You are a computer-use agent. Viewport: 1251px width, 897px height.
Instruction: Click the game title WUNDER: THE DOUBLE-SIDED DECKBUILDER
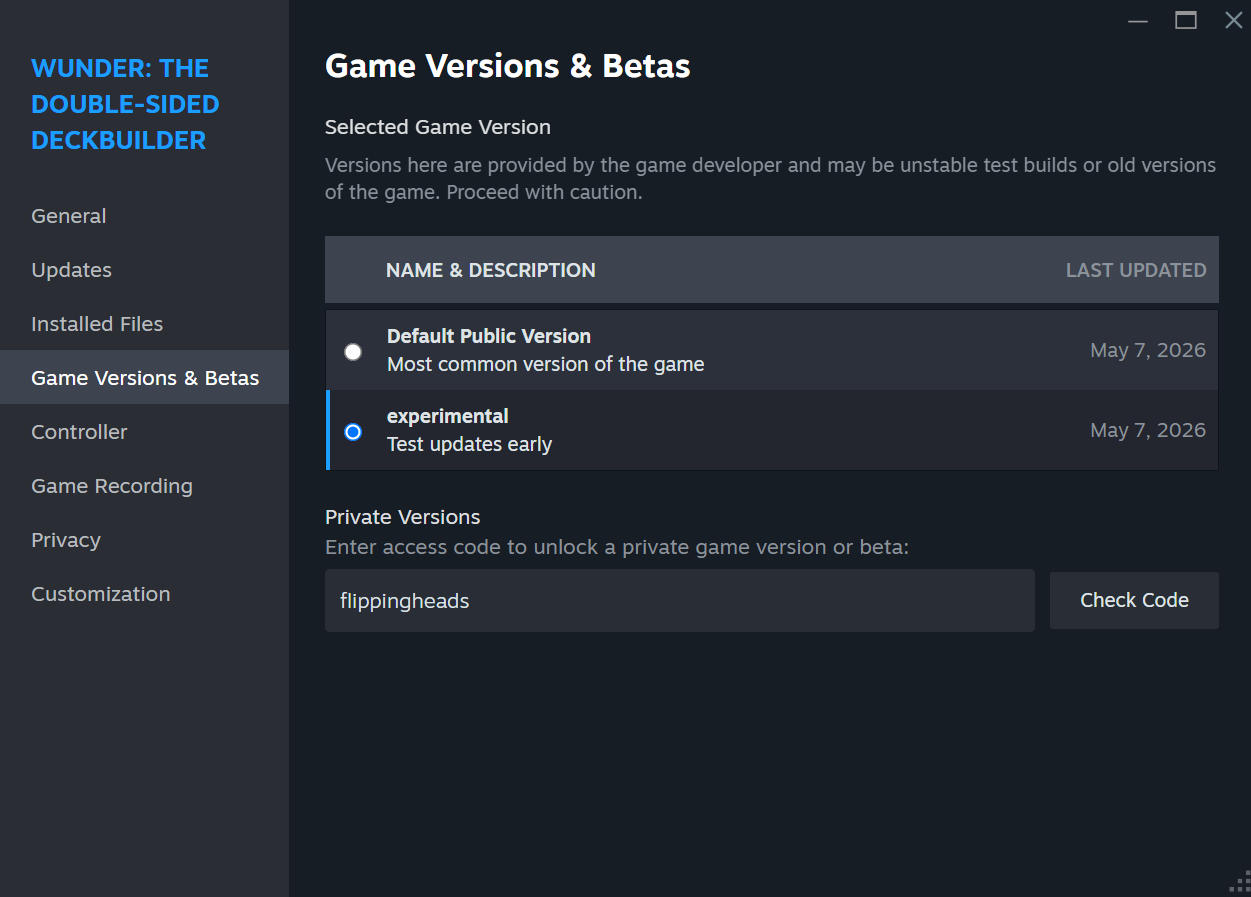125,104
